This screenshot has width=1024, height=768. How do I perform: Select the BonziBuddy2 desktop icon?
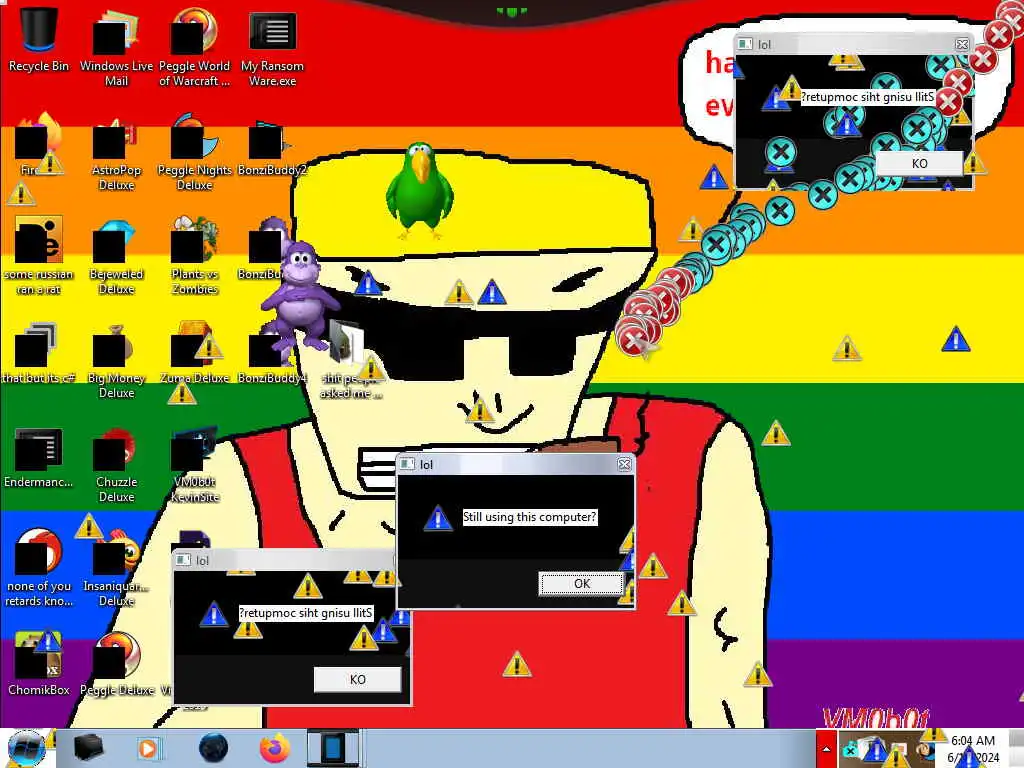272,150
